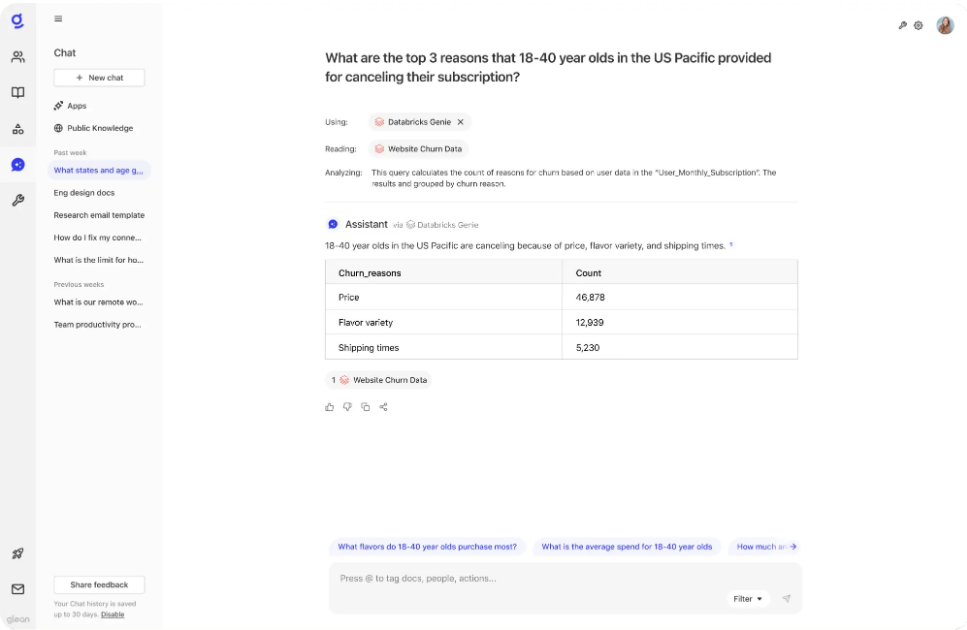Image resolution: width=967 pixels, height=630 pixels.
Task: Give thumbs down to the answer
Action: pos(348,407)
